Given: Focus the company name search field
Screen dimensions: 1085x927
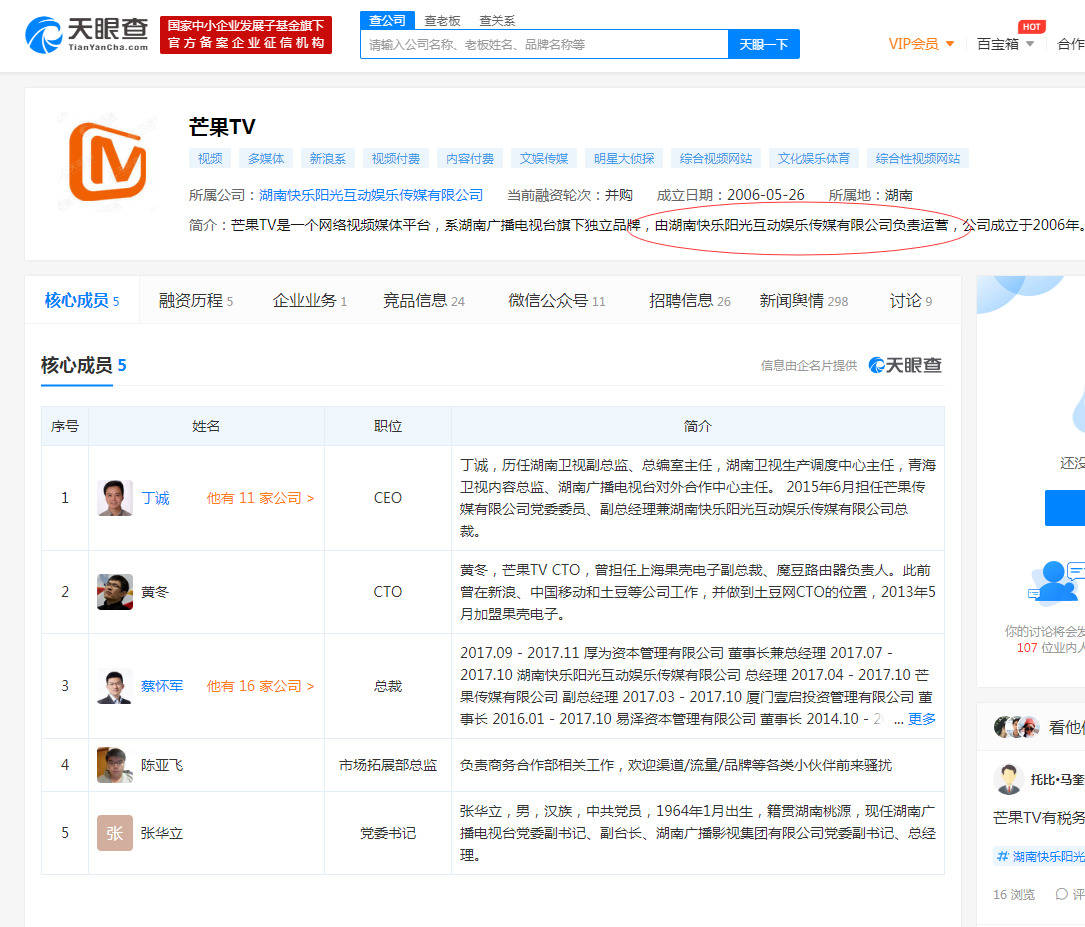Looking at the screenshot, I should [545, 44].
